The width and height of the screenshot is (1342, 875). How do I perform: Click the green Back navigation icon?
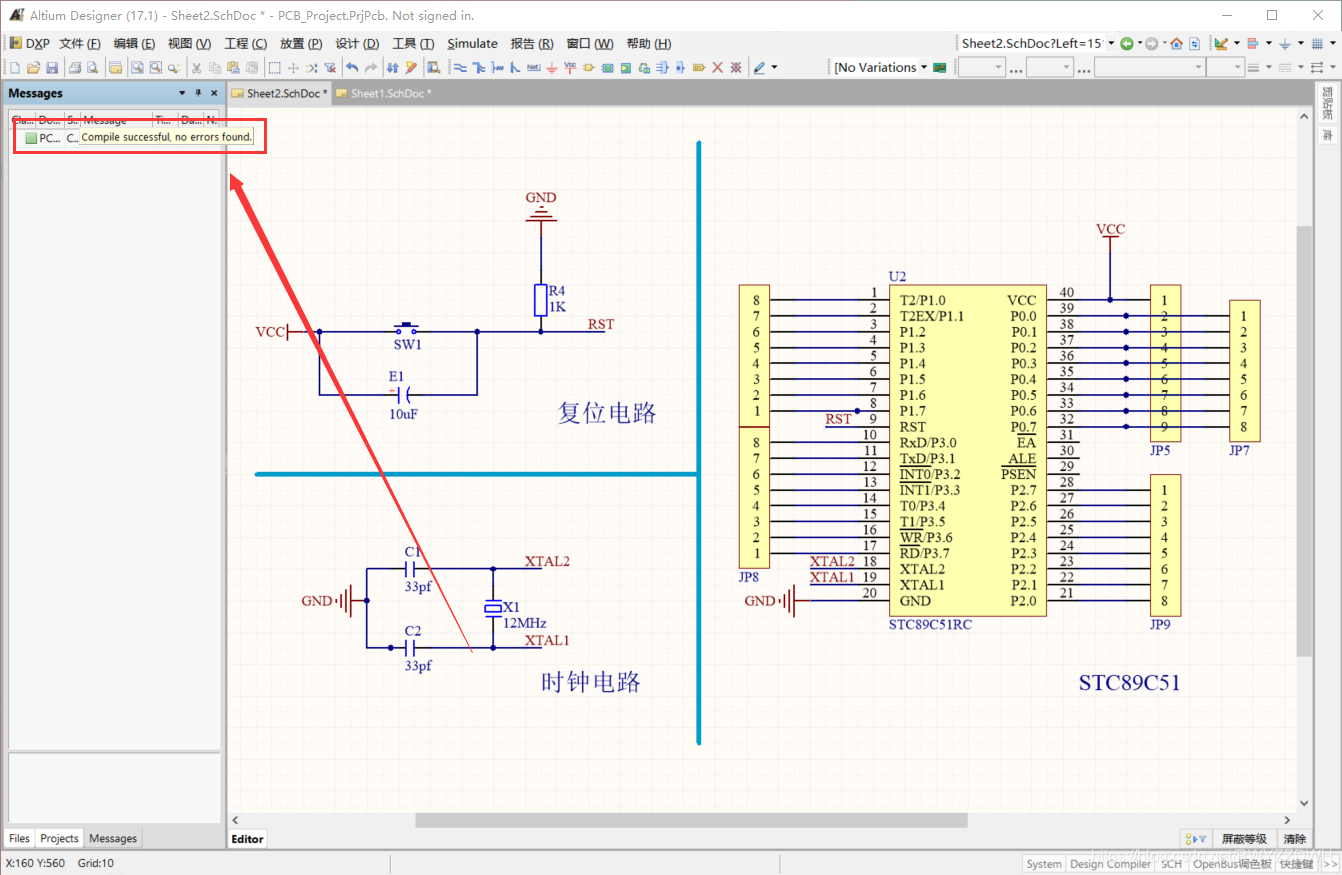point(1126,43)
